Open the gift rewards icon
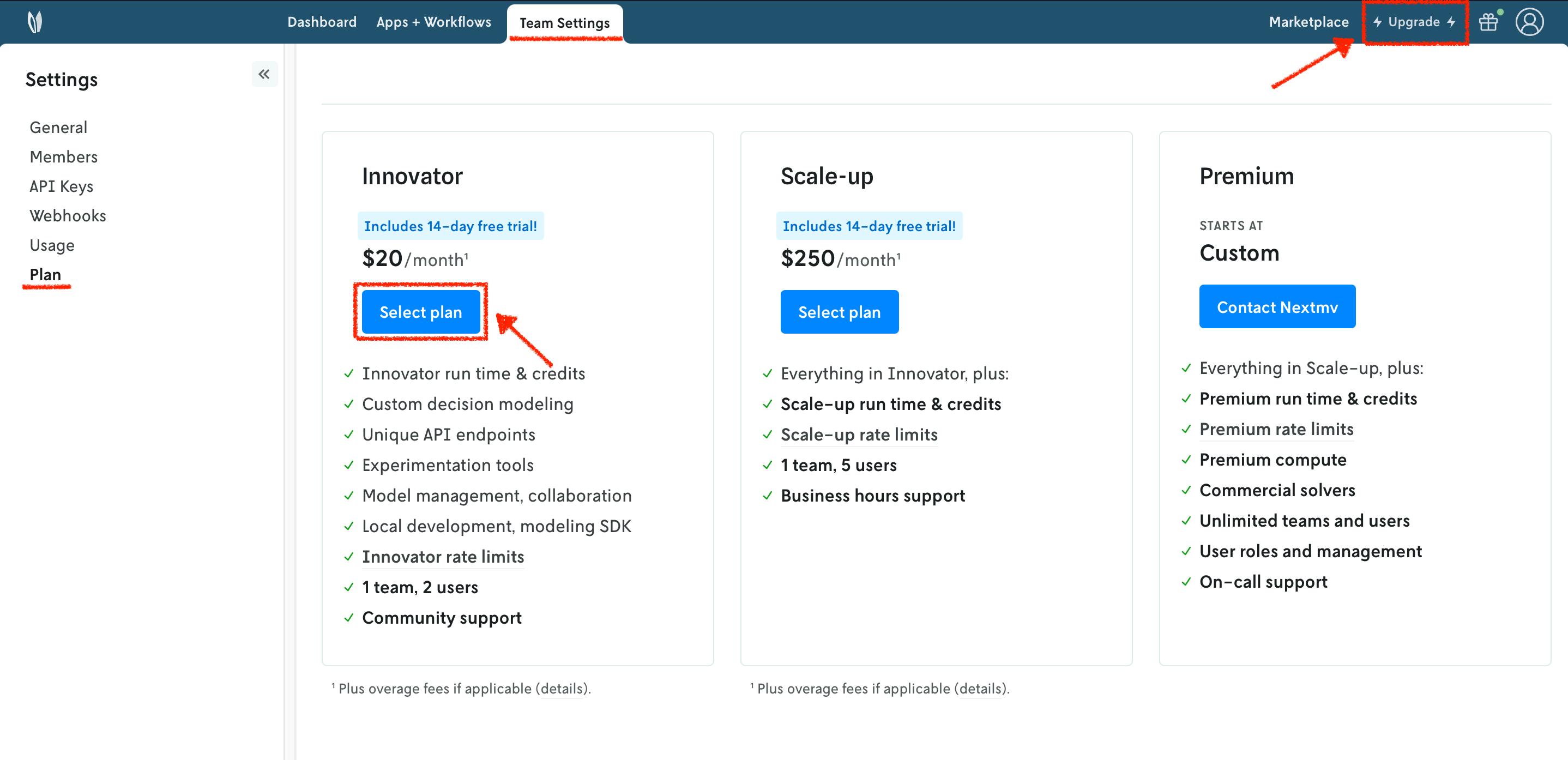This screenshot has width=1568, height=760. 1488,22
